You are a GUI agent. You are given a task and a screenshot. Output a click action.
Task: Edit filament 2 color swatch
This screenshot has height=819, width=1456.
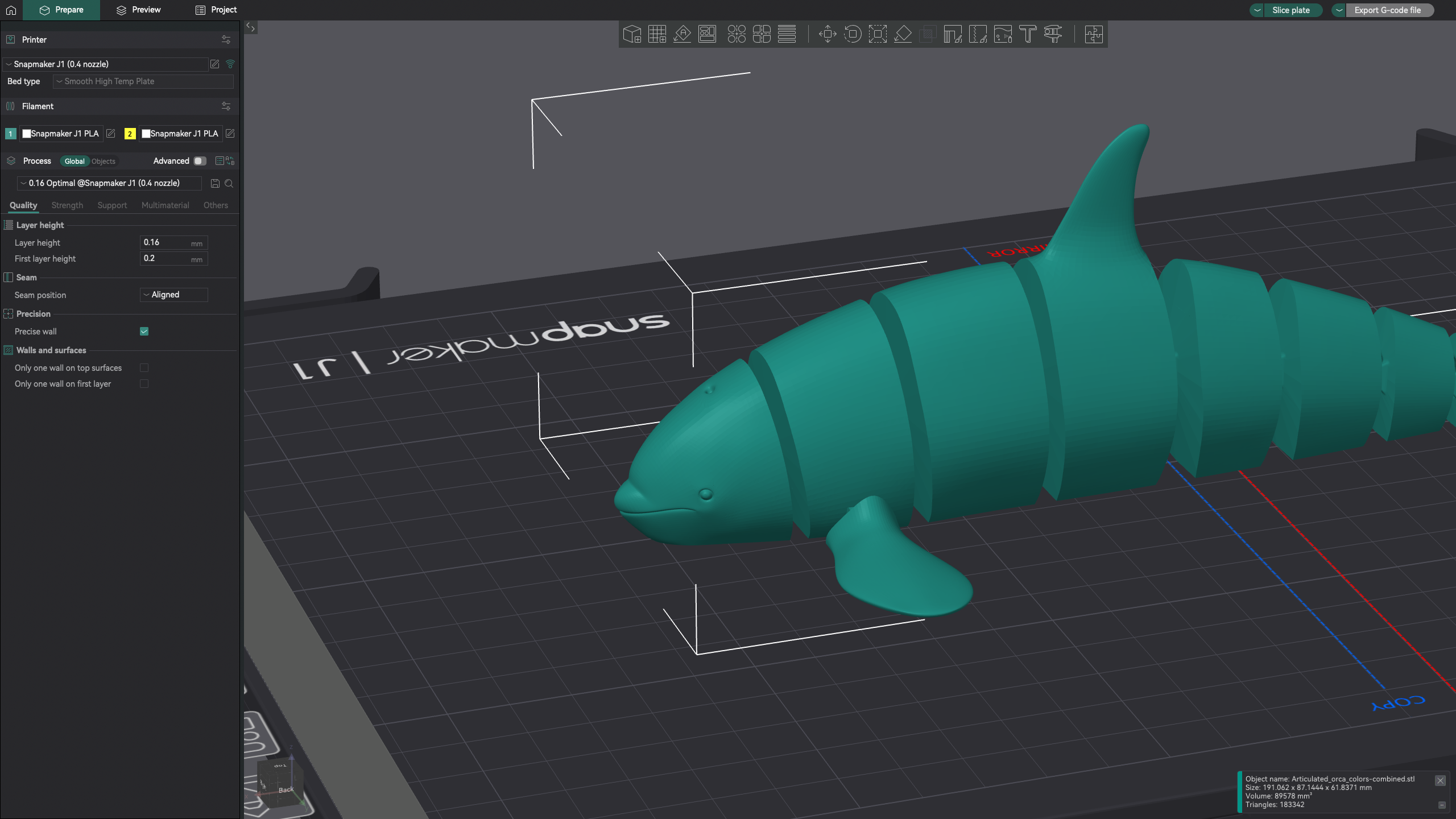[x=147, y=134]
